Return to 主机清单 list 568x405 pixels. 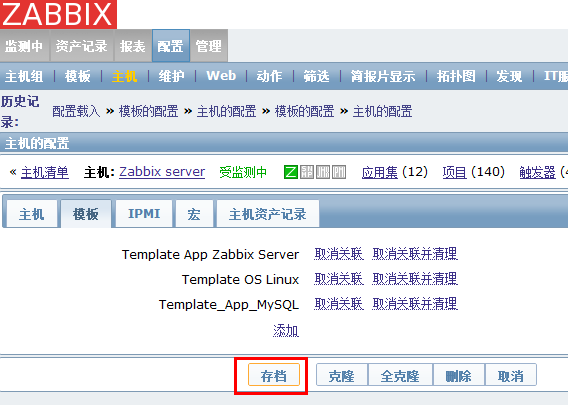pos(45,172)
